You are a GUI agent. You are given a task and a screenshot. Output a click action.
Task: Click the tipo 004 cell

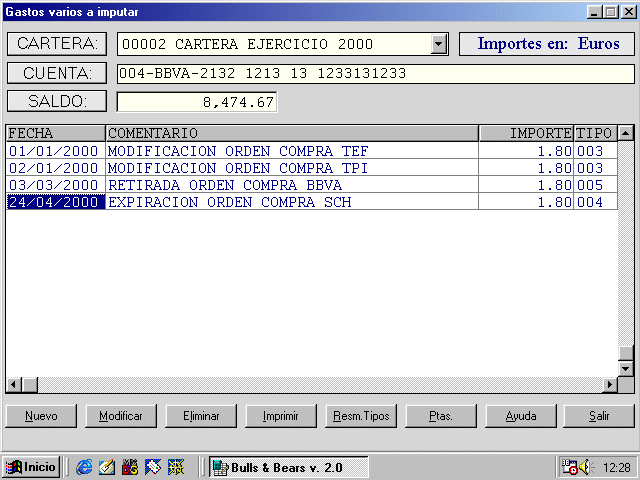pyautogui.click(x=596, y=202)
